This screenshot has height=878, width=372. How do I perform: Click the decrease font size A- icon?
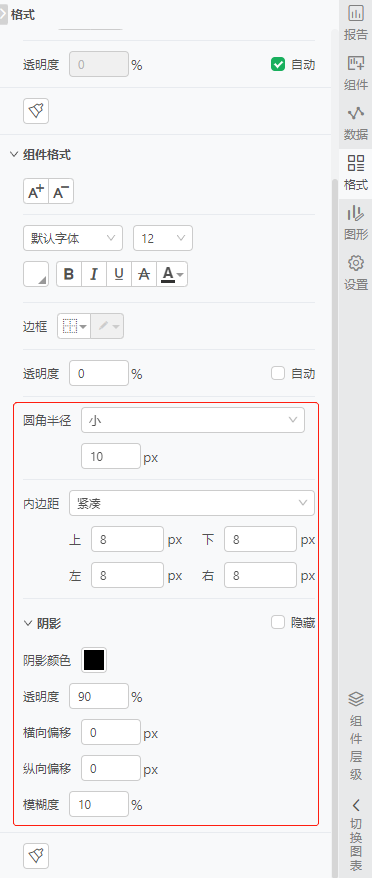[61, 192]
